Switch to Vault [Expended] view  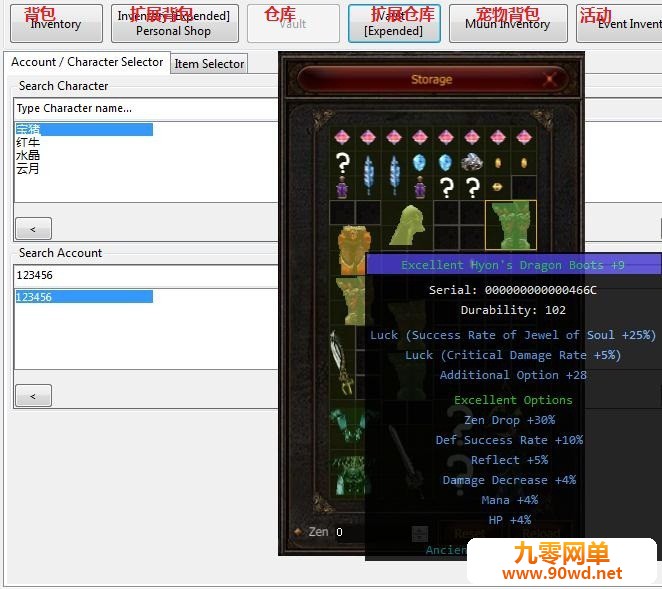[394, 23]
